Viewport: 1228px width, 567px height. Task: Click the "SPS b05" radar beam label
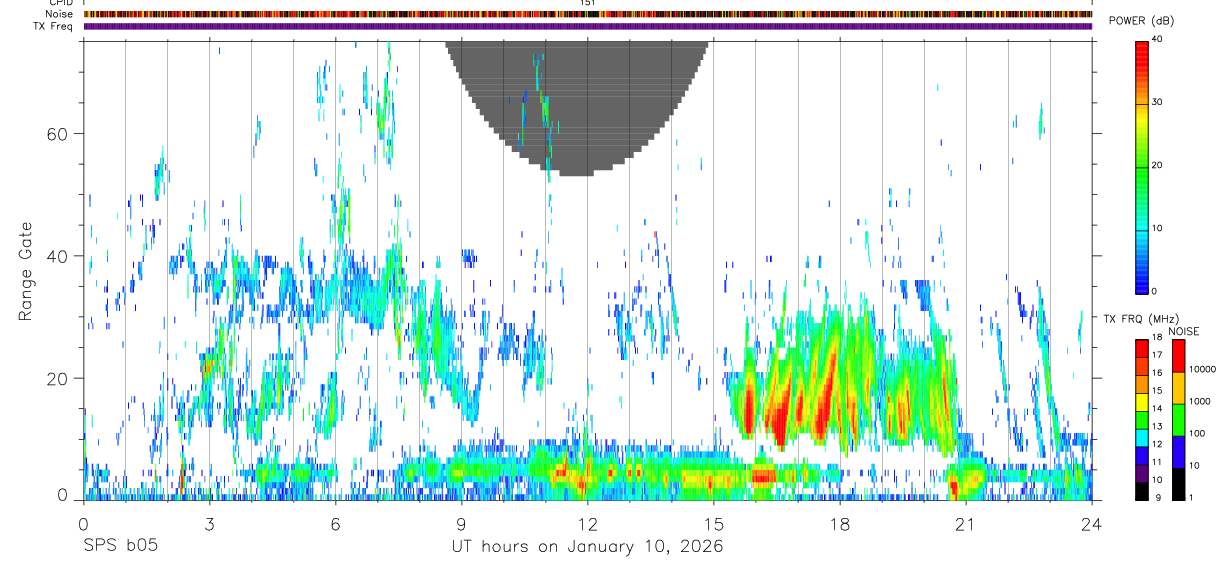pos(120,547)
